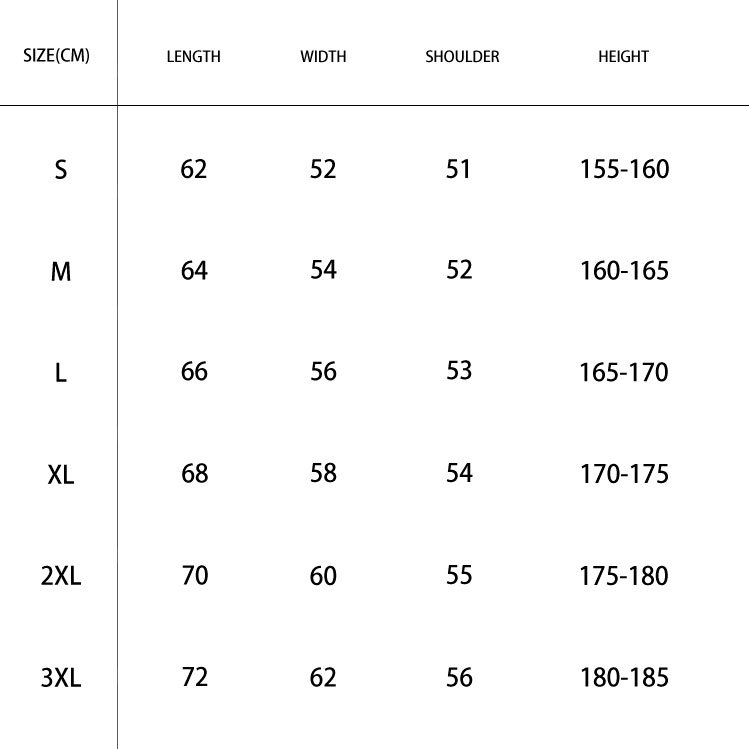The image size is (749, 749).
Task: Click width value 60 for 2XL
Action: (x=323, y=576)
